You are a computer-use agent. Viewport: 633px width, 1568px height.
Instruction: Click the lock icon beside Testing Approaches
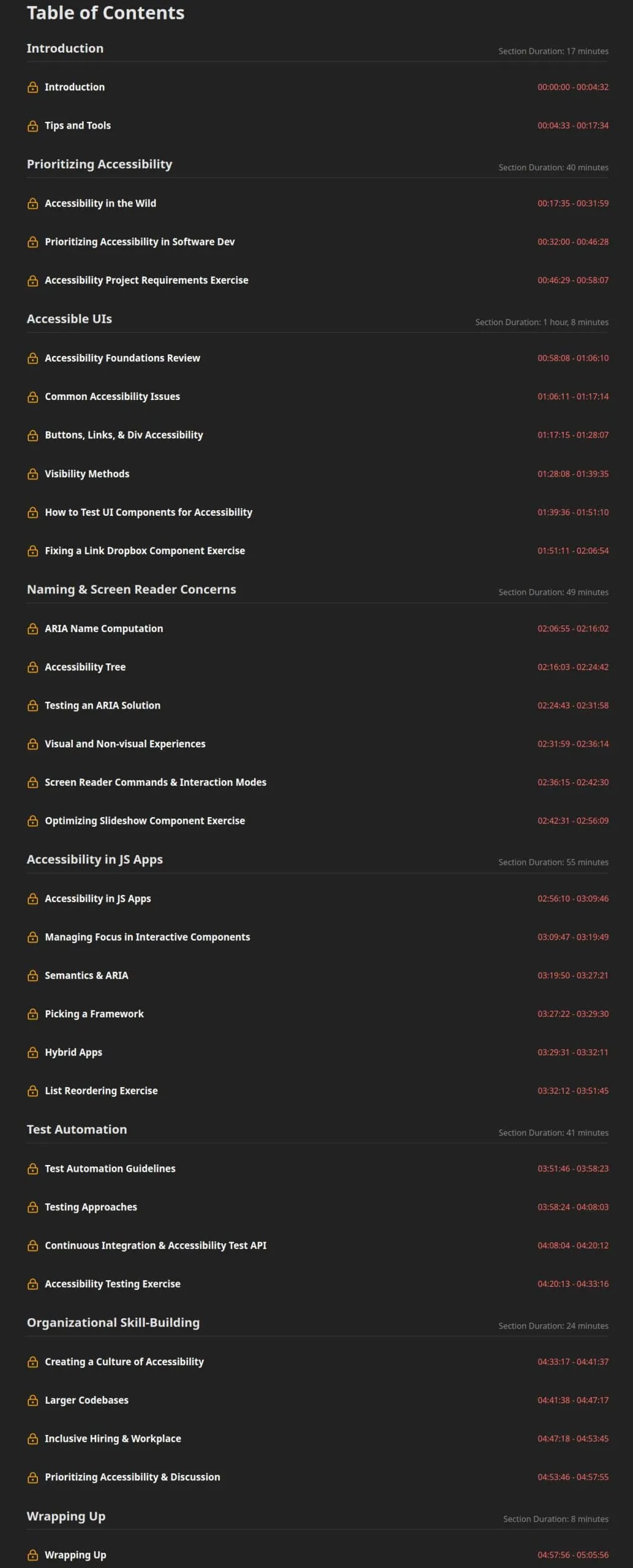point(32,1207)
